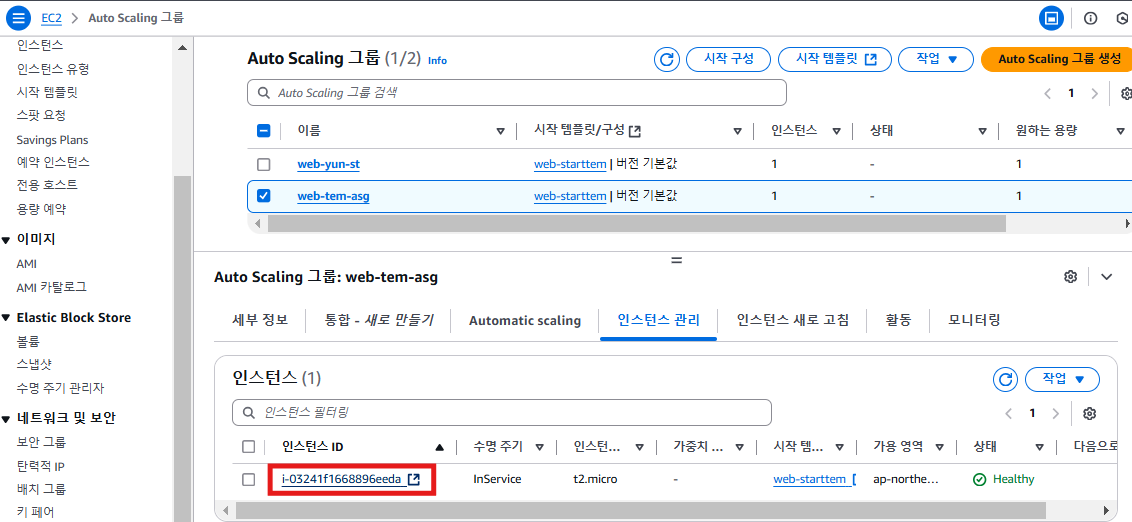Viewport: 1132px width, 522px height.
Task: Click the search magnifier in the Auto Scaling group search
Action: [264, 93]
